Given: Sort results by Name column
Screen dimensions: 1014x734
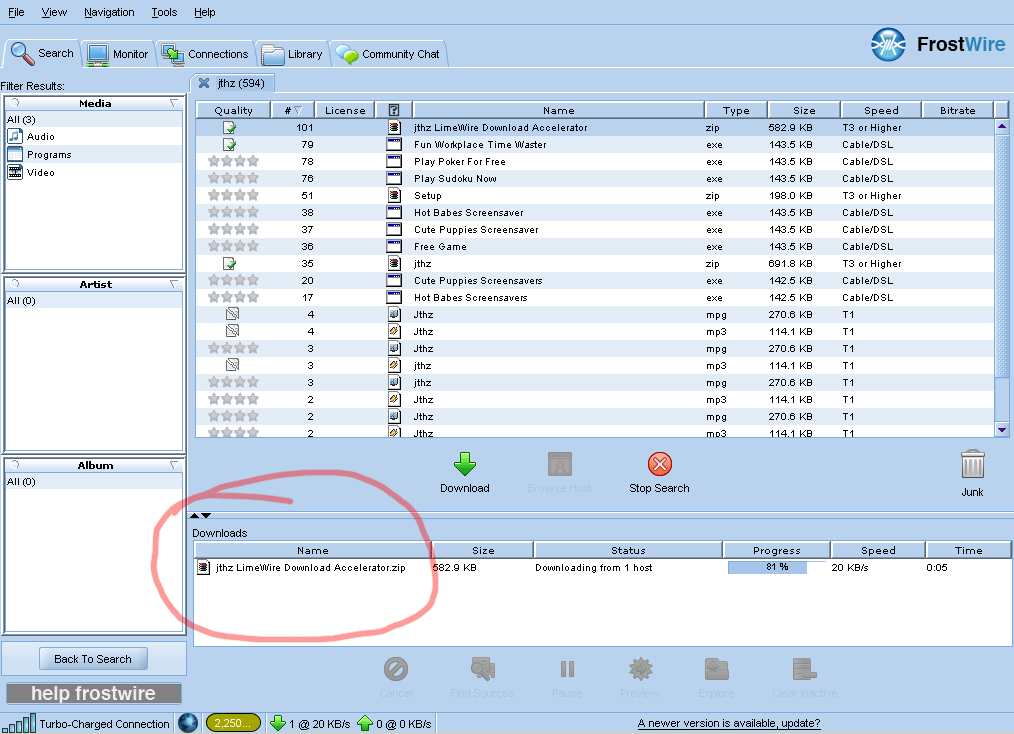Looking at the screenshot, I should click(x=559, y=111).
